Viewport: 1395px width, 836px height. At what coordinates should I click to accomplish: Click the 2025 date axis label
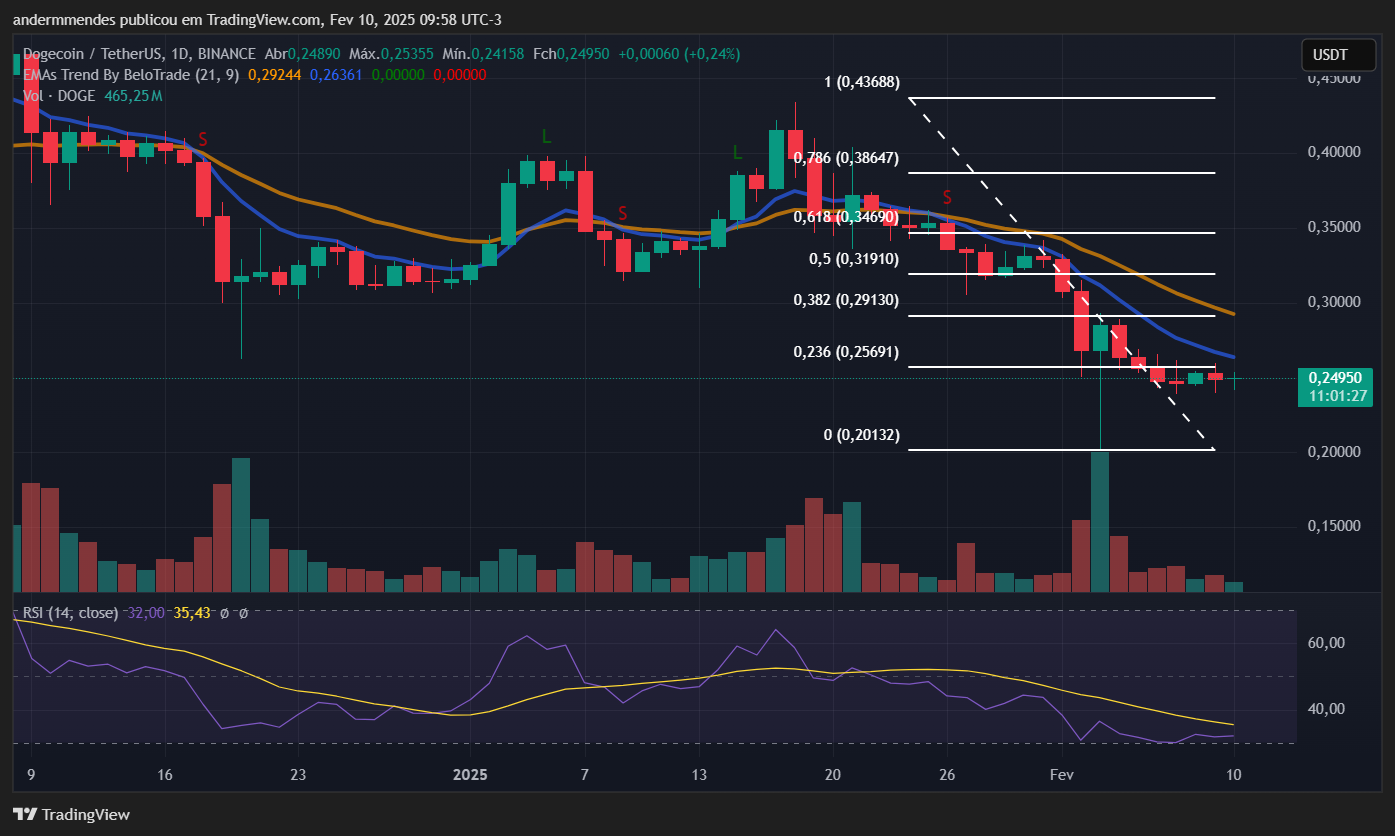click(470, 775)
